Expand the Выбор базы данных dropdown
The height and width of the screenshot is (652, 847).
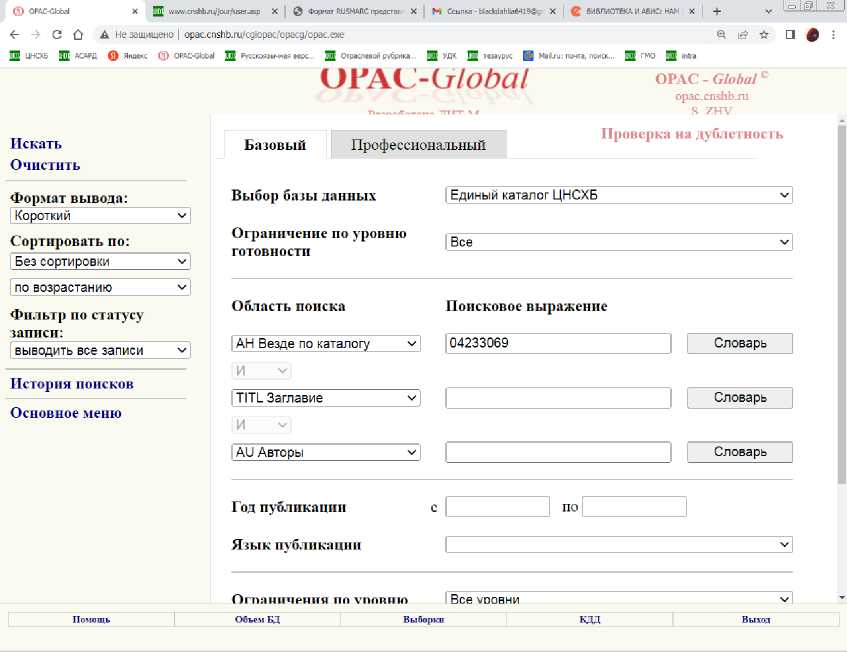[x=618, y=195]
